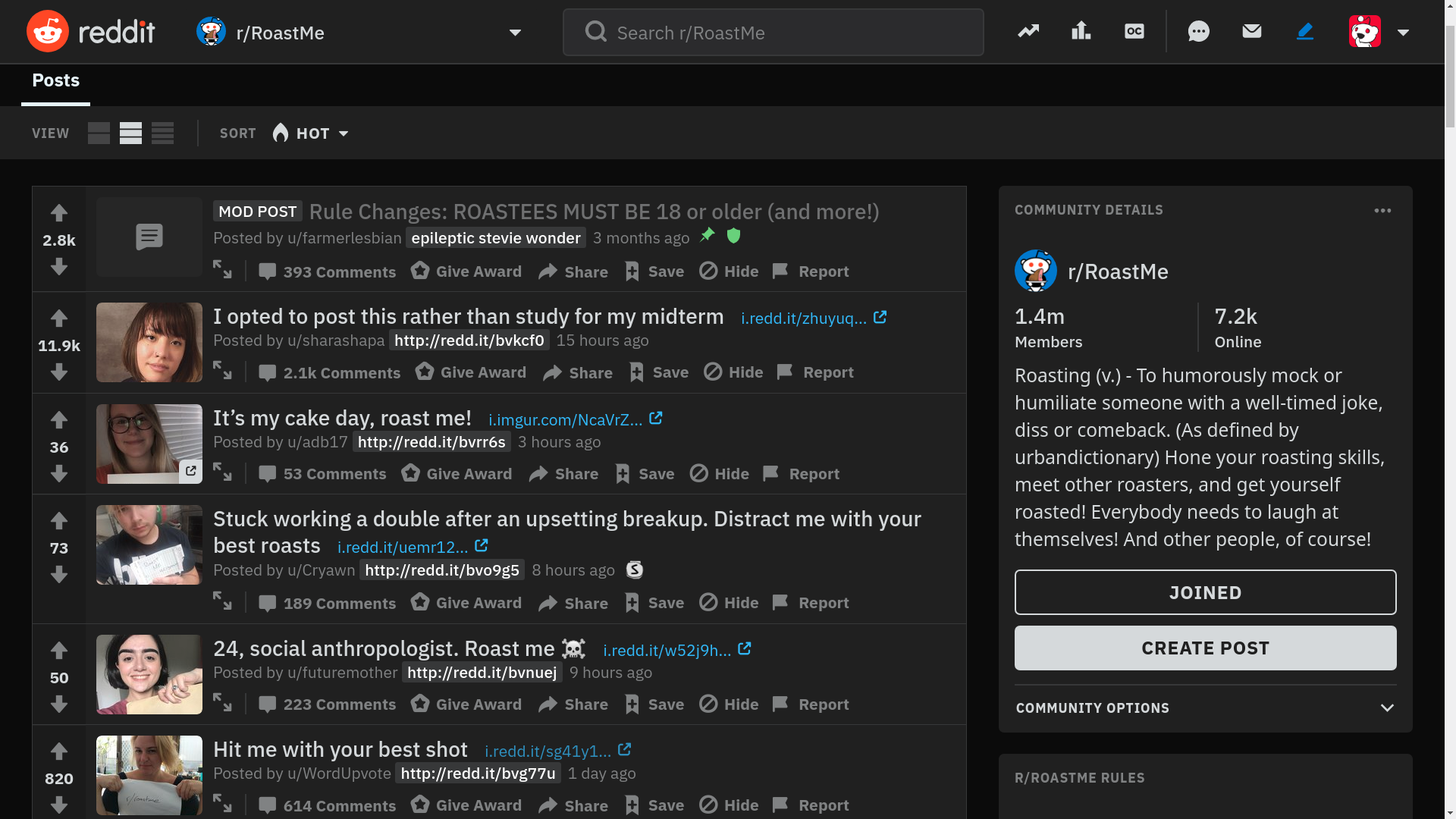The height and width of the screenshot is (819, 1456).
Task: Open the cake day post thumbnail
Action: (x=149, y=444)
